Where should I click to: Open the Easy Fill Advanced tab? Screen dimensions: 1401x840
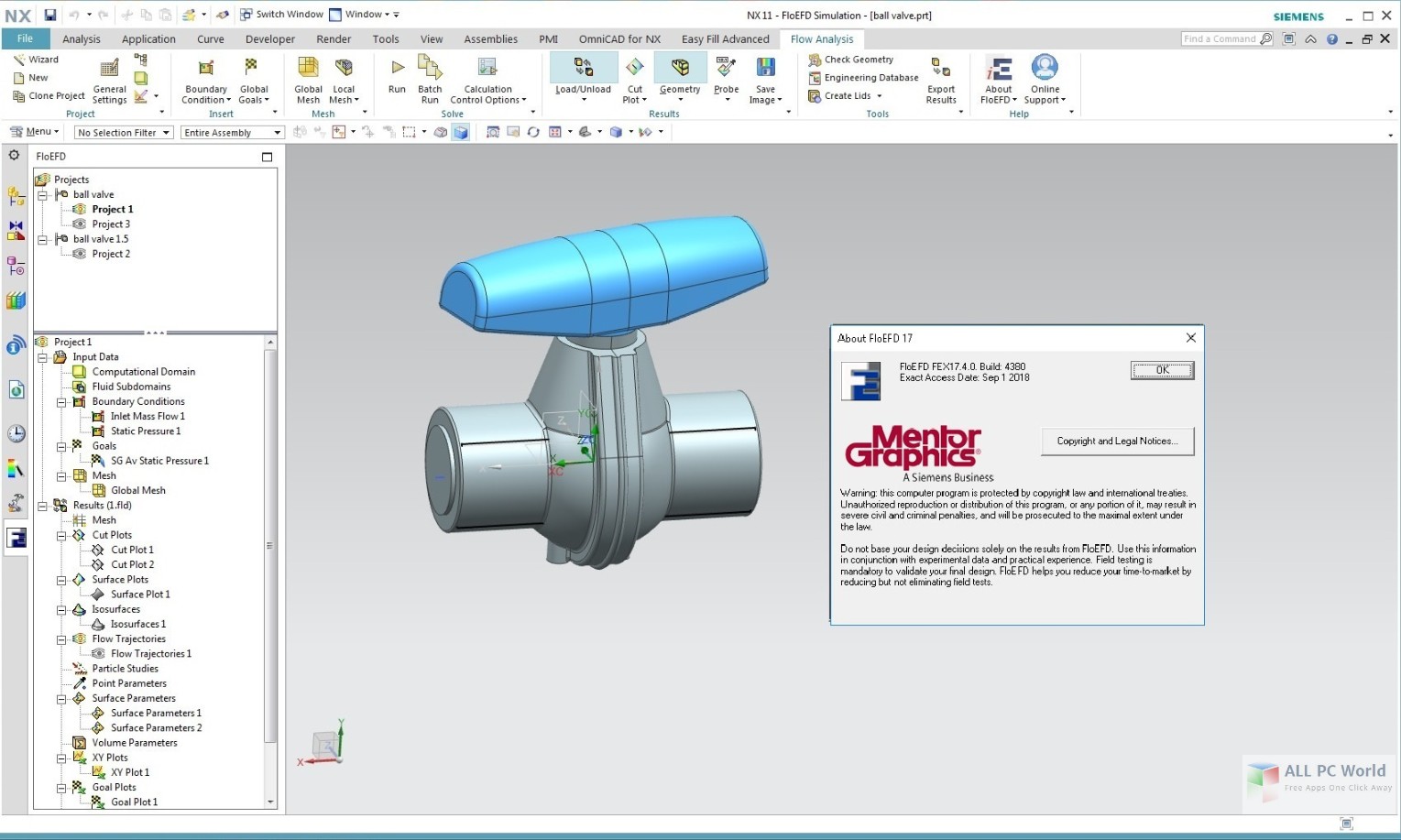click(725, 39)
